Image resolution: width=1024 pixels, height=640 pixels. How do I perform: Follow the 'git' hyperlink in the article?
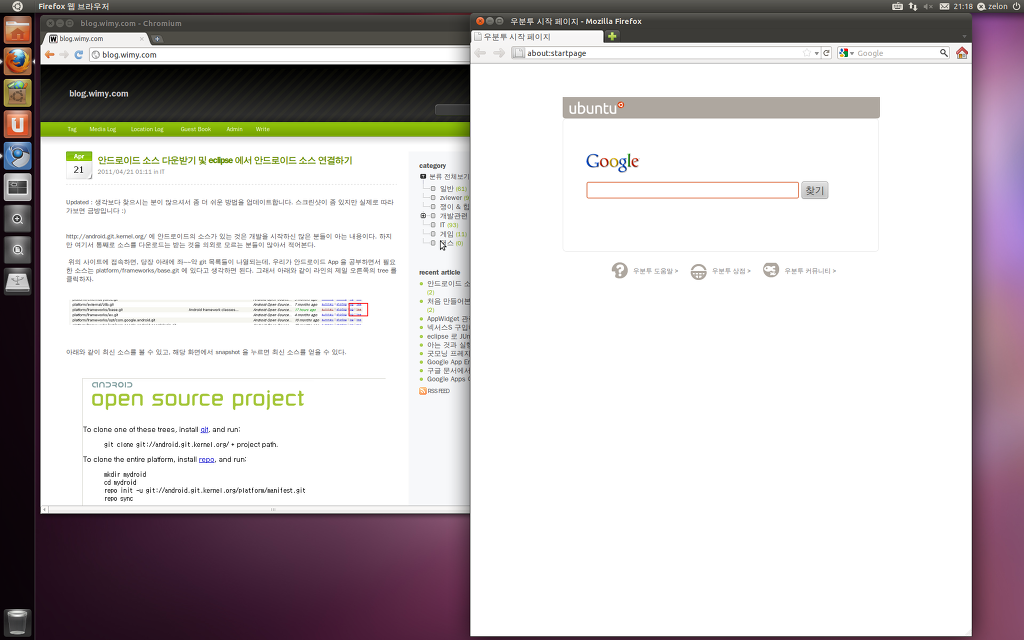pos(204,430)
